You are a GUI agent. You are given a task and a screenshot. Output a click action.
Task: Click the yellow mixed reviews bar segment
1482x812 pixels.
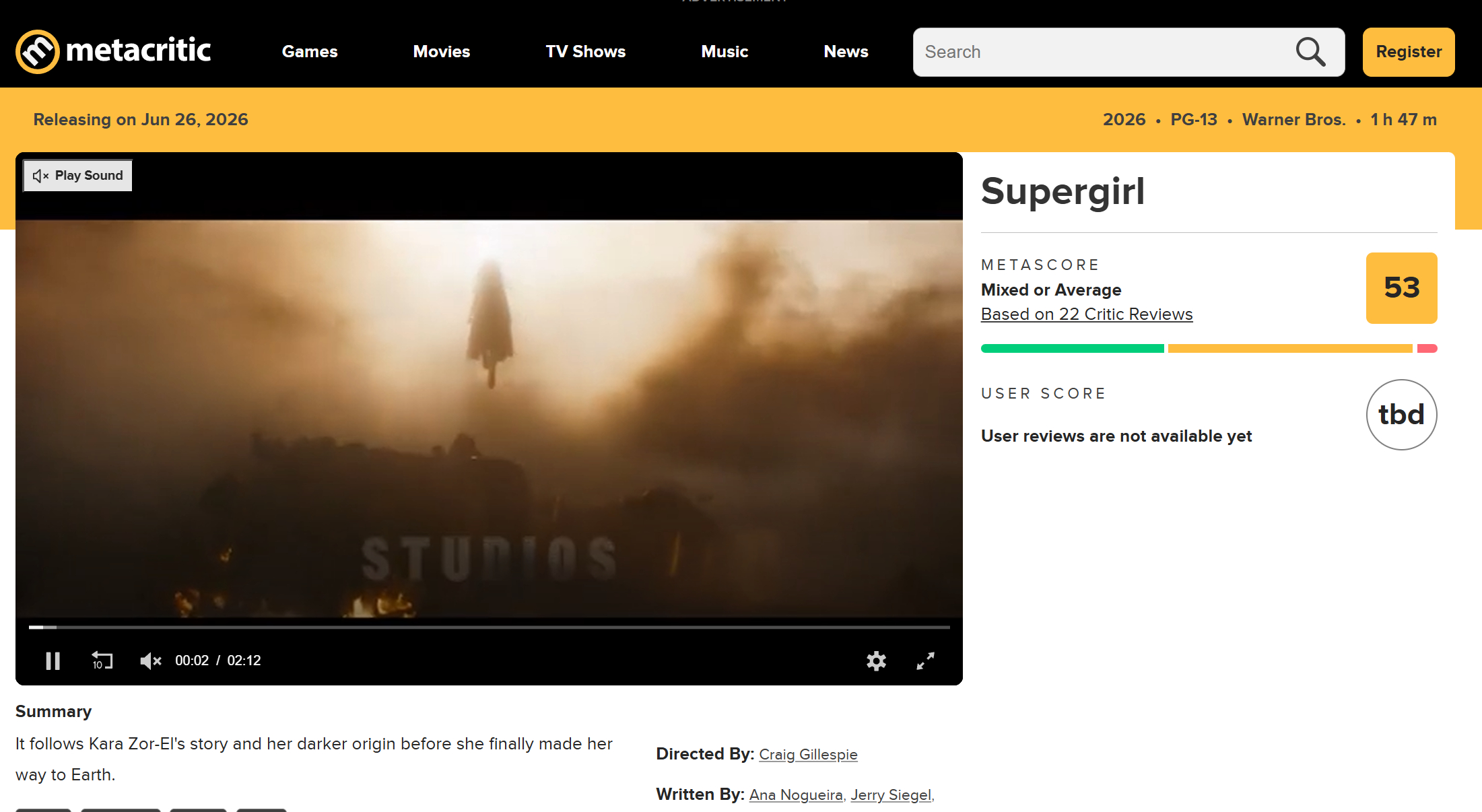[1290, 349]
